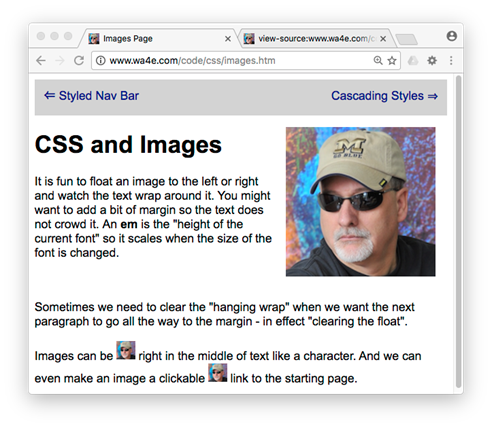Click the small inline image after 'Images can be'
The width and height of the screenshot is (492, 428).
(x=126, y=350)
